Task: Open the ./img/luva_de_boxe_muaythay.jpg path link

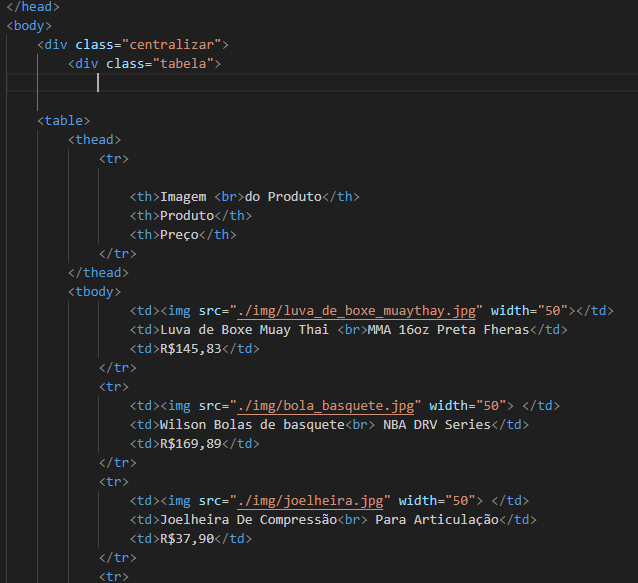Action: [x=356, y=311]
